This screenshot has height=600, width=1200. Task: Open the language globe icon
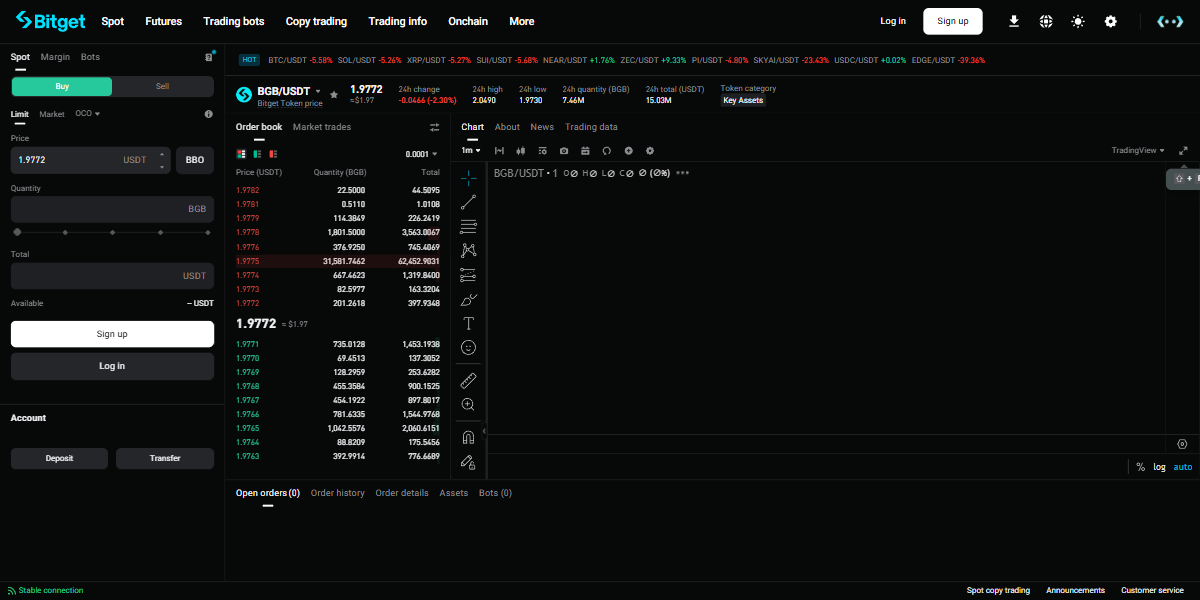(x=1046, y=21)
